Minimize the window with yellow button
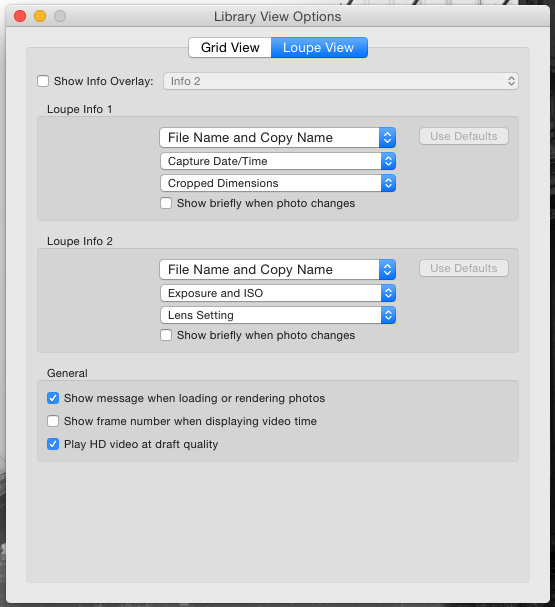The height and width of the screenshot is (607, 555). (40, 16)
